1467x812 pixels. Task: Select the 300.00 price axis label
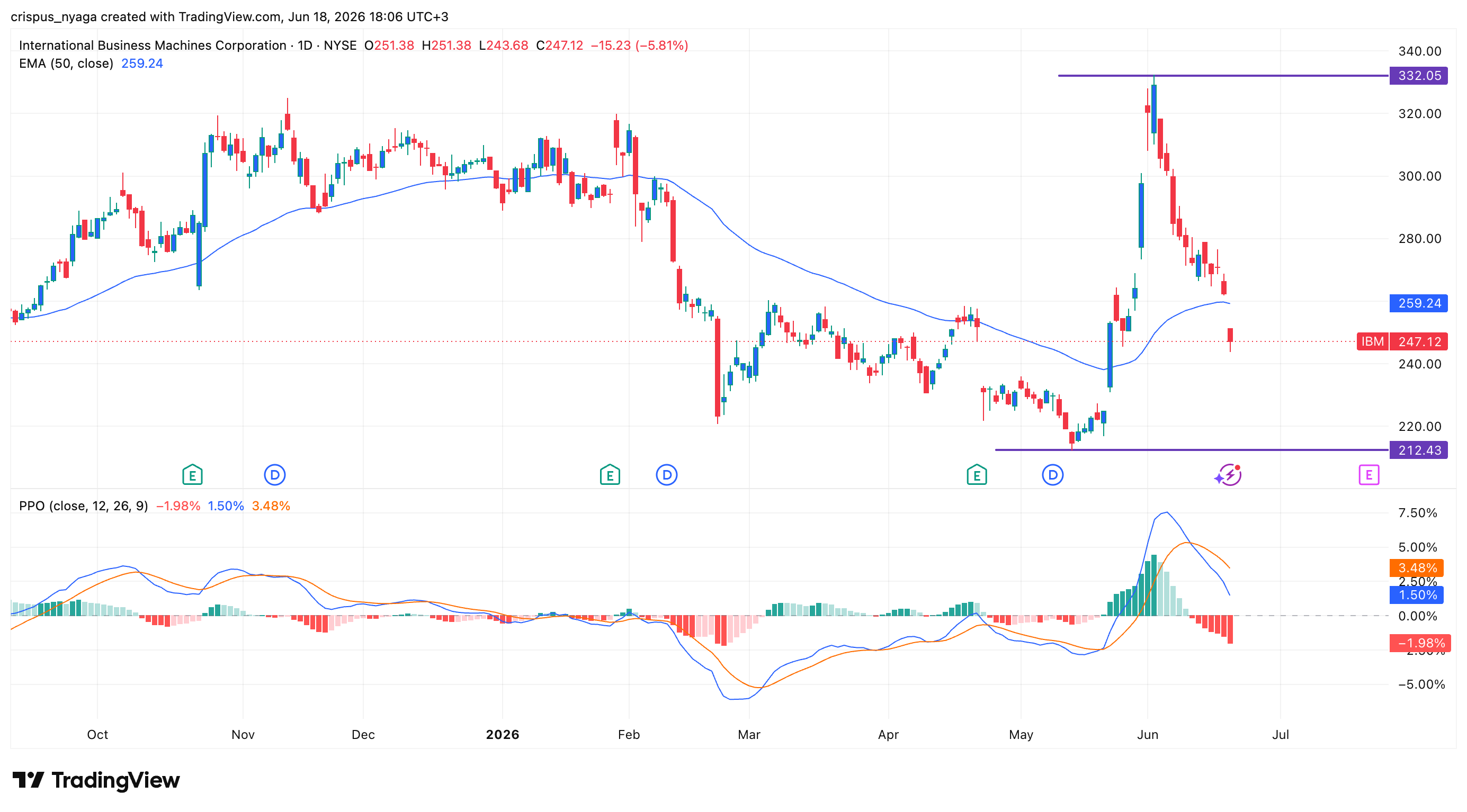point(1420,176)
